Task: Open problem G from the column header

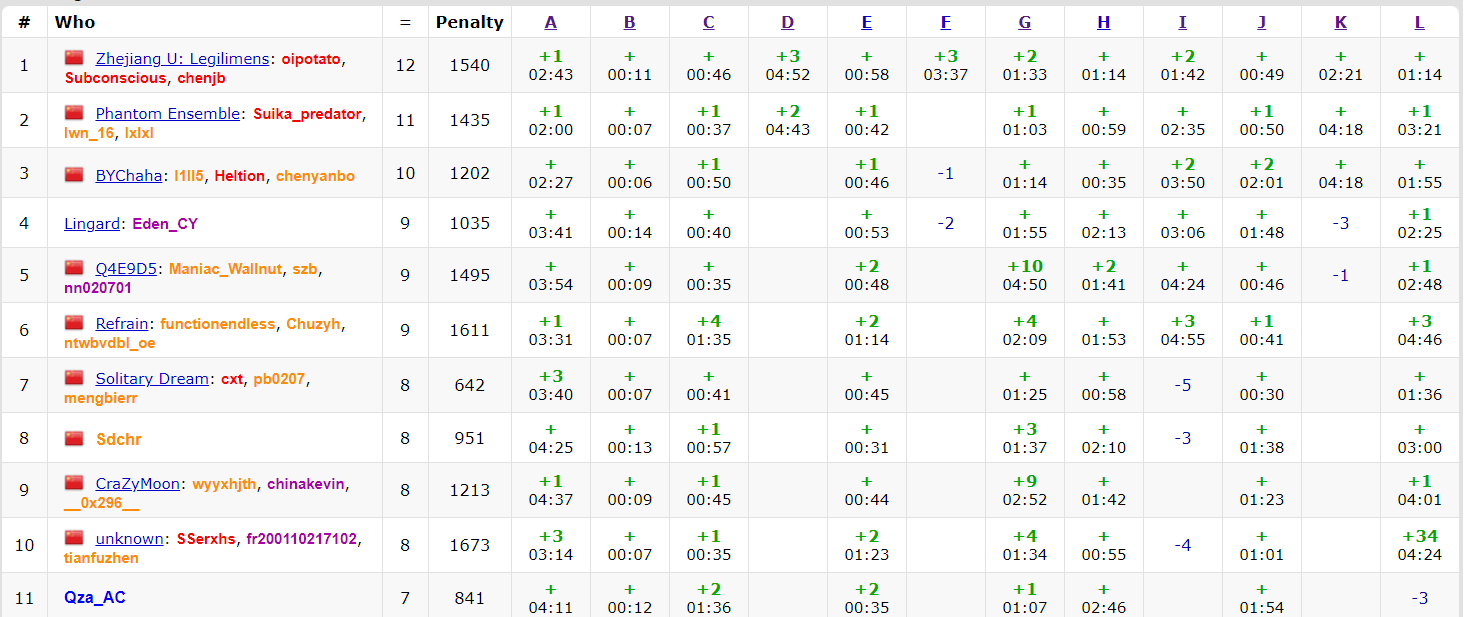Action: coord(1024,22)
